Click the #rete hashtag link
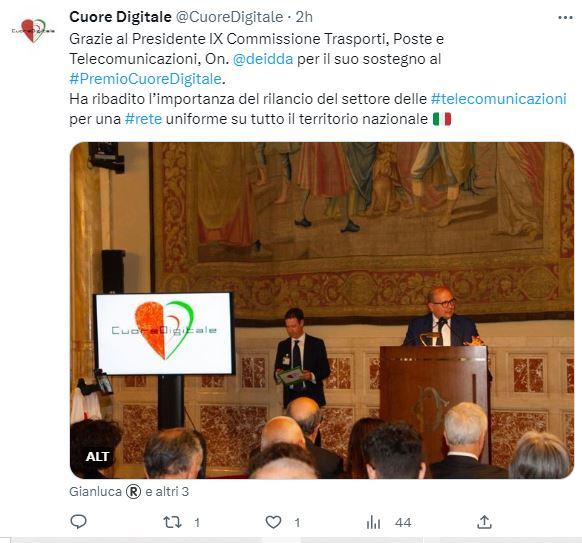 pos(144,119)
